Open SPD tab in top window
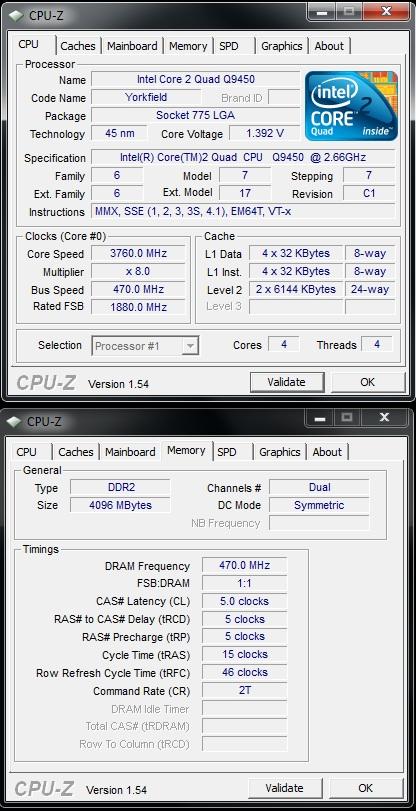This screenshot has width=416, height=811. pyautogui.click(x=229, y=46)
